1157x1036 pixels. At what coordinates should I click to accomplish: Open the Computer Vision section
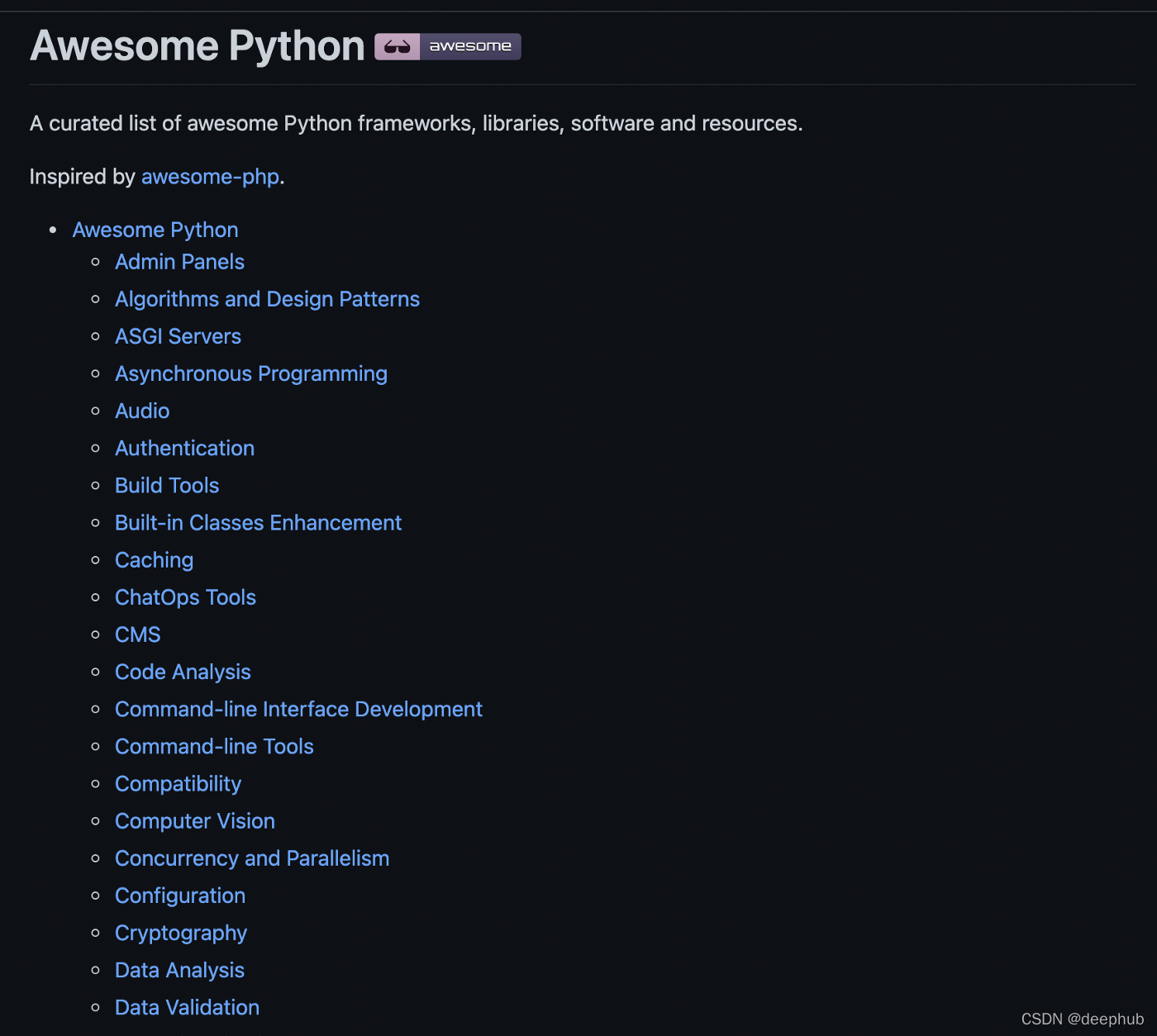click(x=195, y=821)
